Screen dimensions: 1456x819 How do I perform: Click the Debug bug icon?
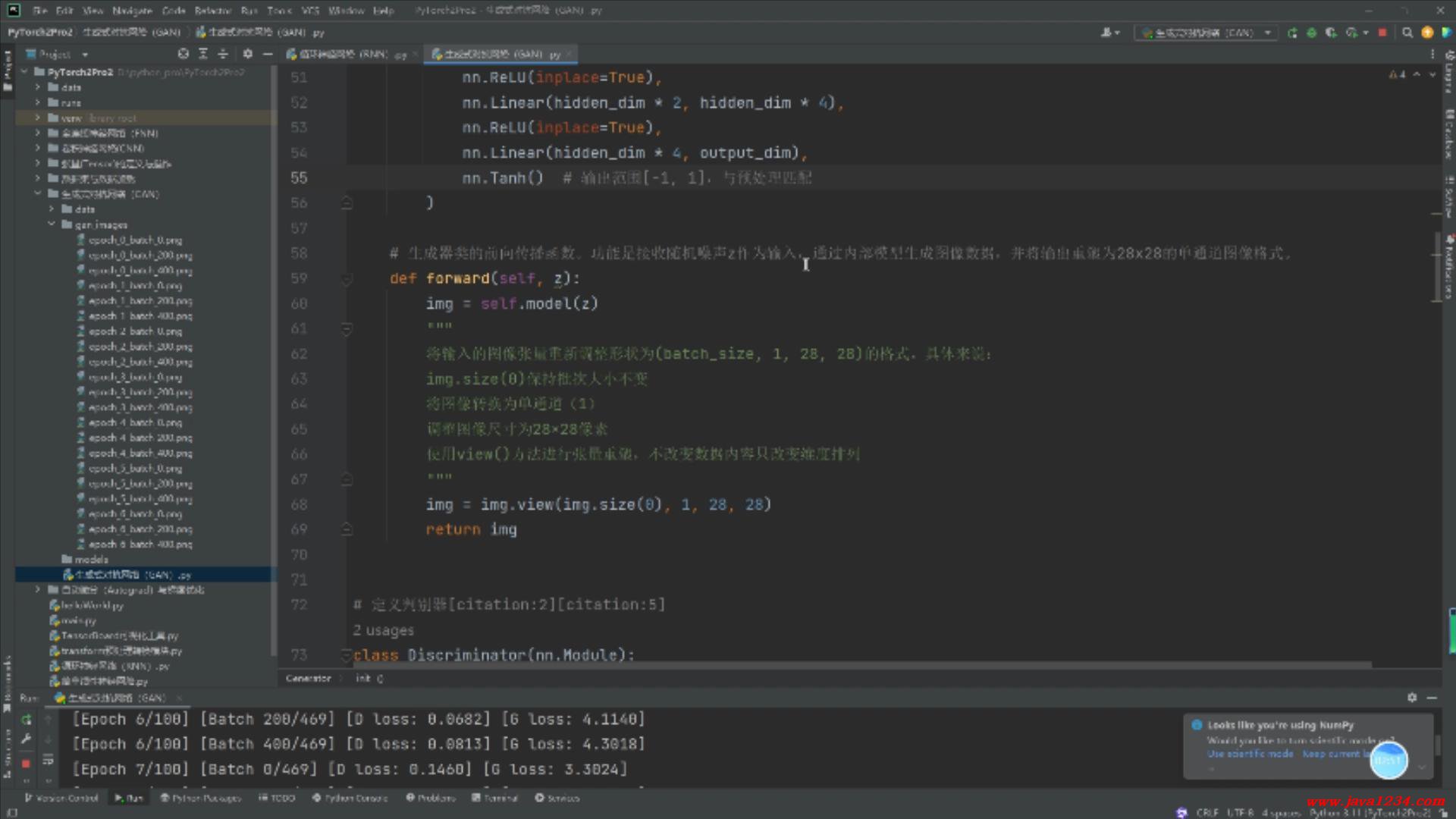1311,33
